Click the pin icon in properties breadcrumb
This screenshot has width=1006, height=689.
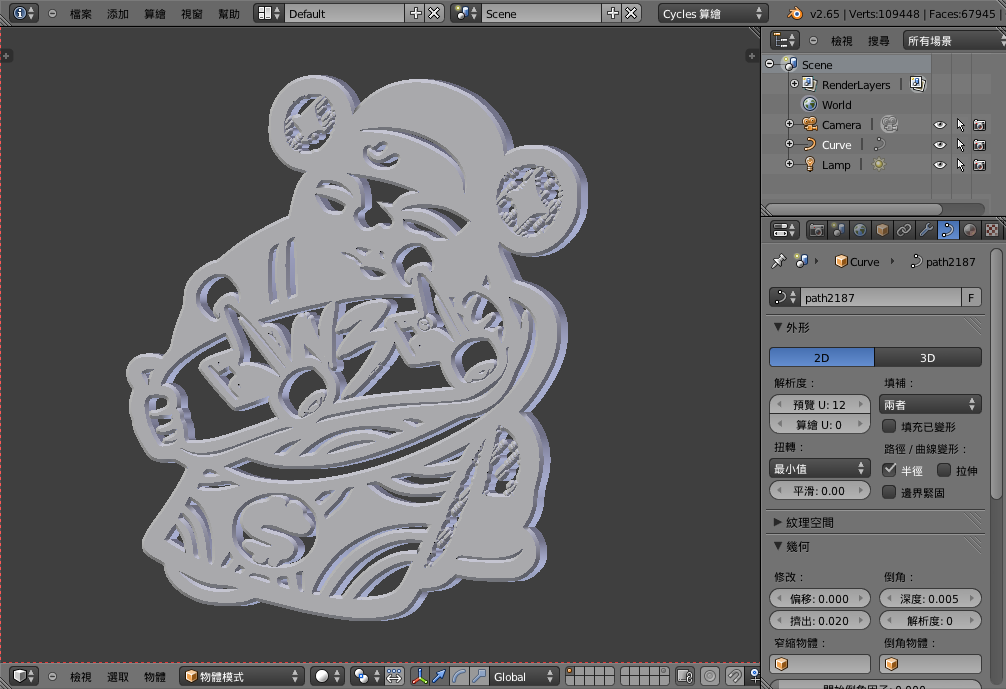778,261
